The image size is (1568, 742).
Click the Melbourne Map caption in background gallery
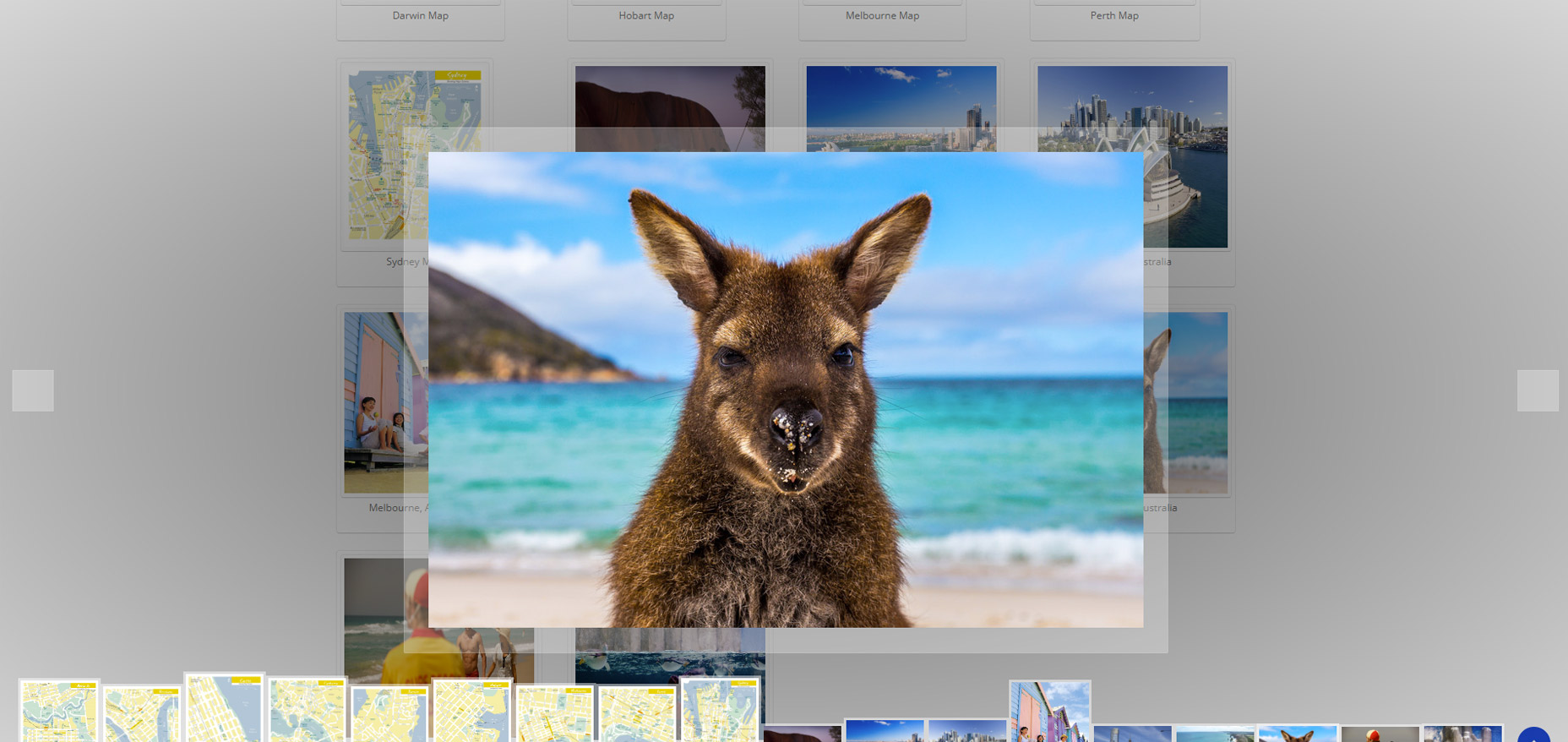(x=882, y=16)
